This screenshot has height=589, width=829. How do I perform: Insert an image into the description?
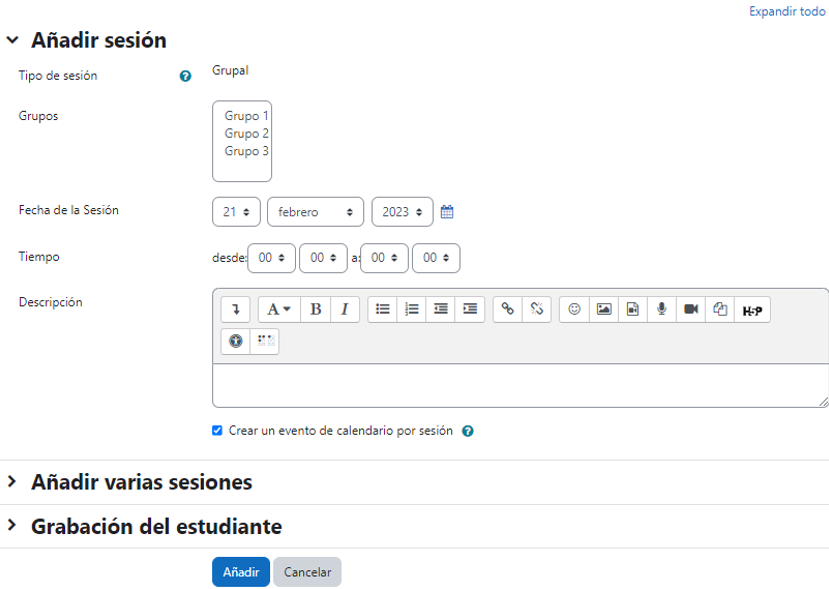(604, 309)
